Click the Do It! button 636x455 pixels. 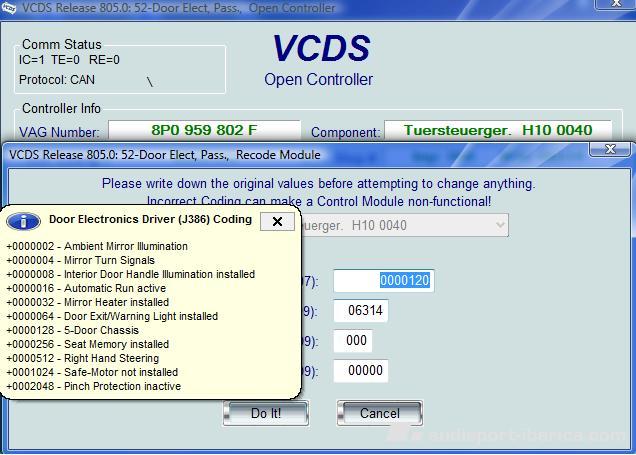pyautogui.click(x=266, y=413)
